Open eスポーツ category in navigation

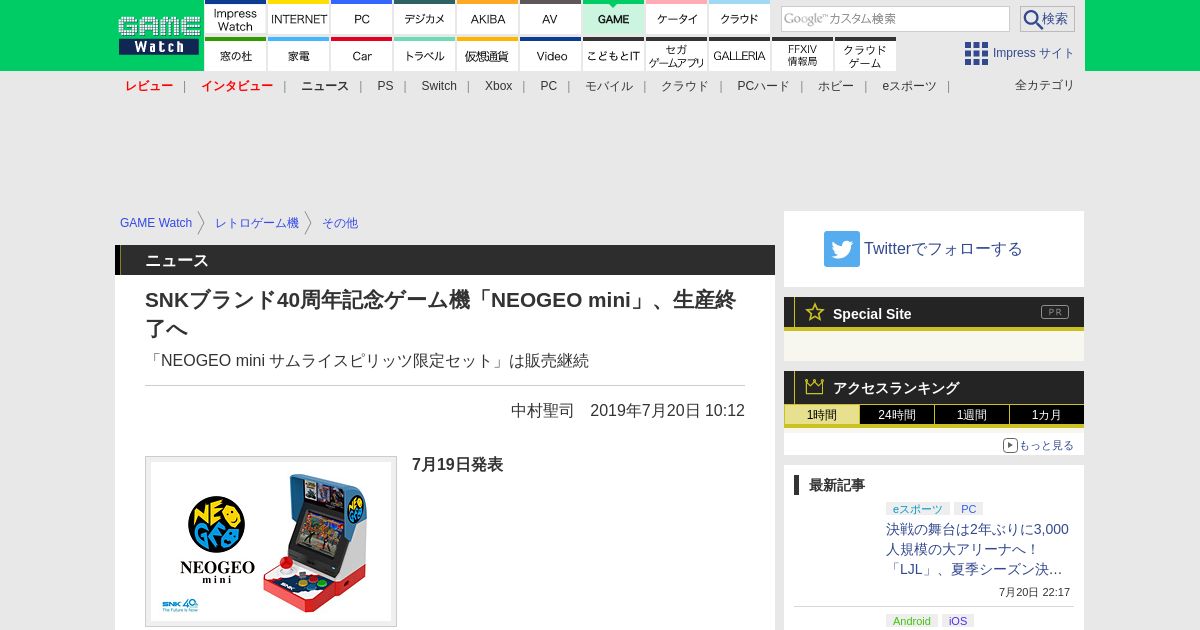click(x=910, y=86)
